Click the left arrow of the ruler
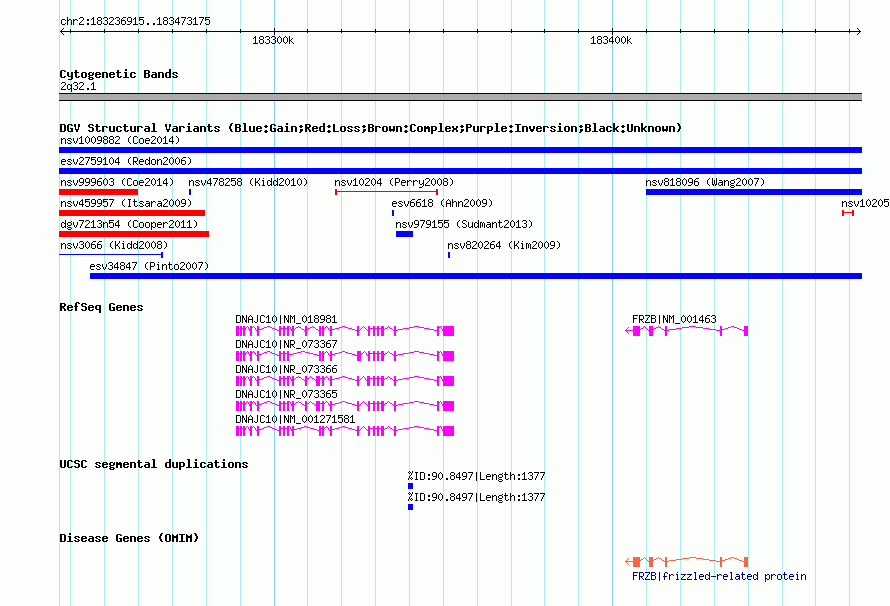 point(63,31)
